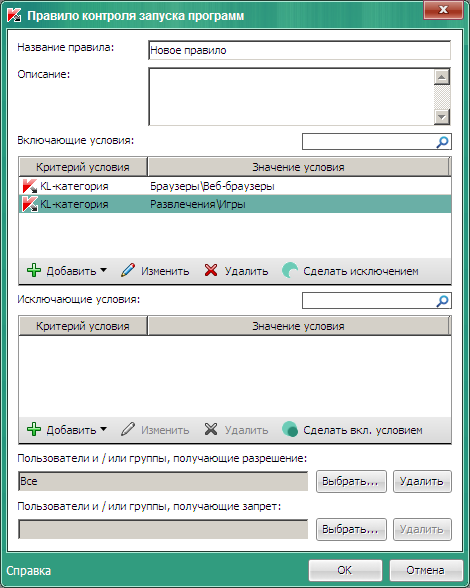Screen dimensions: 470x588
Task: Click description scrollbar up arrow
Action: pos(442,77)
